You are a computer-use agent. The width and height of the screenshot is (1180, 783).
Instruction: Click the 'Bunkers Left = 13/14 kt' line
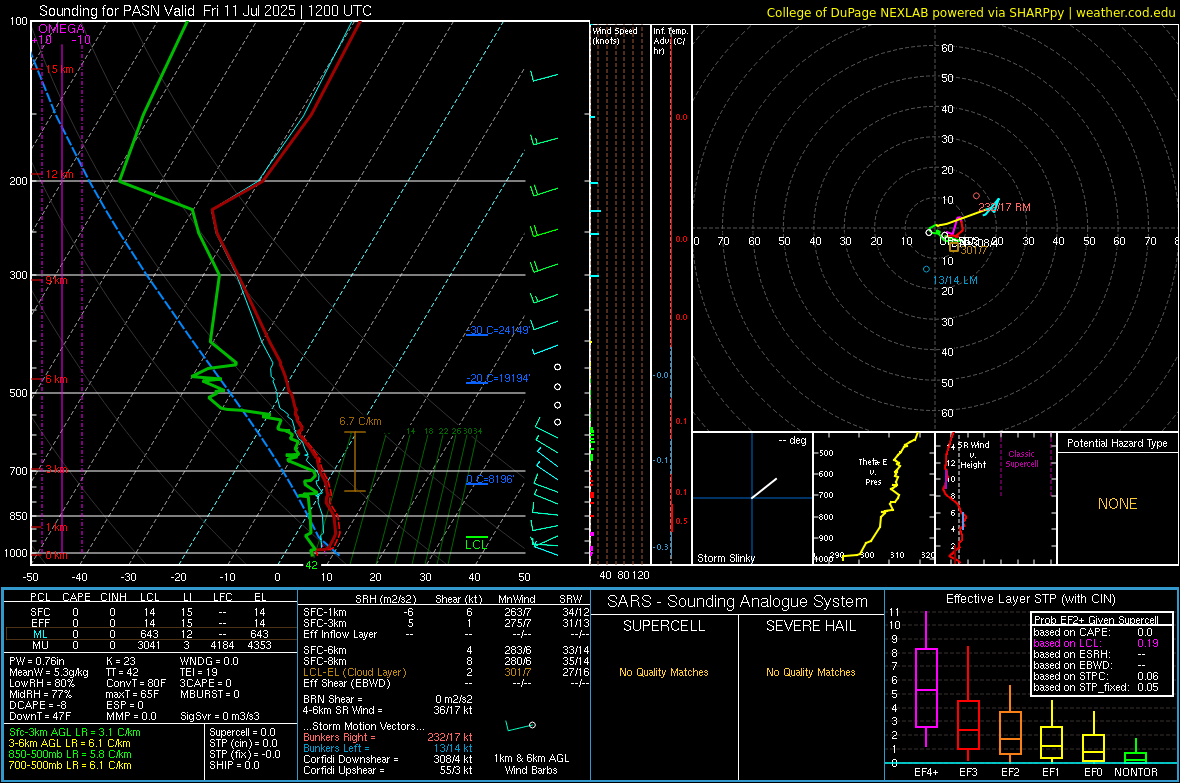pos(388,748)
